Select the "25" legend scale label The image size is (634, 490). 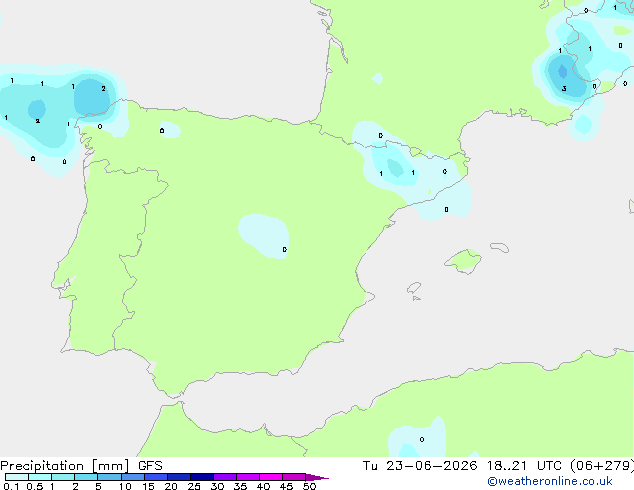coord(194,486)
